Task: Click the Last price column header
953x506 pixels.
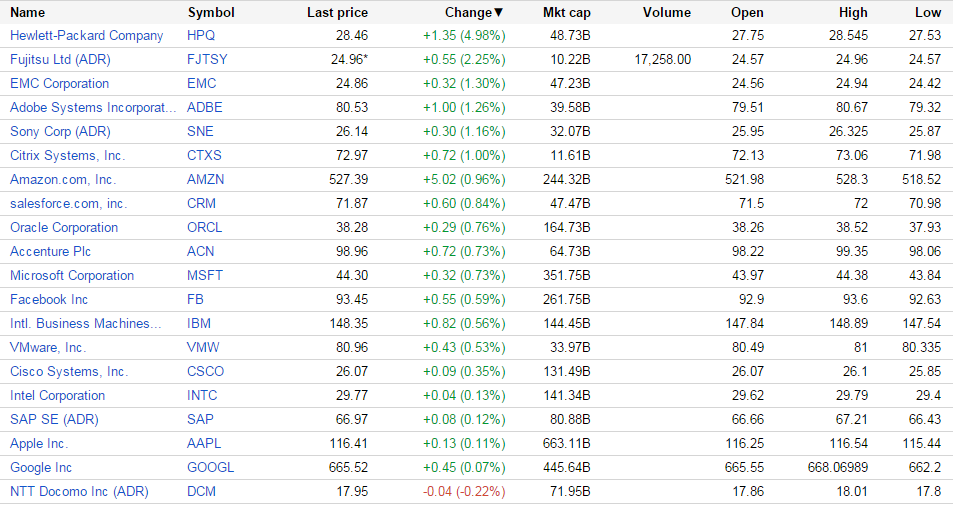Action: pyautogui.click(x=337, y=13)
